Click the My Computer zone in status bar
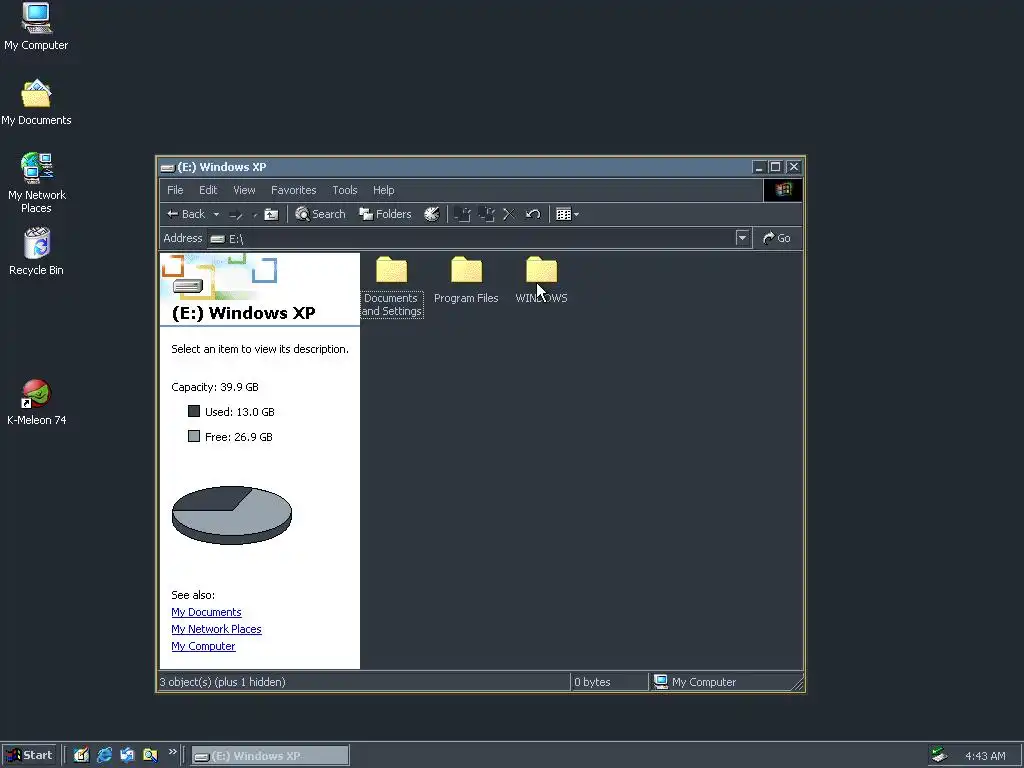The width and height of the screenshot is (1024, 768). [695, 682]
